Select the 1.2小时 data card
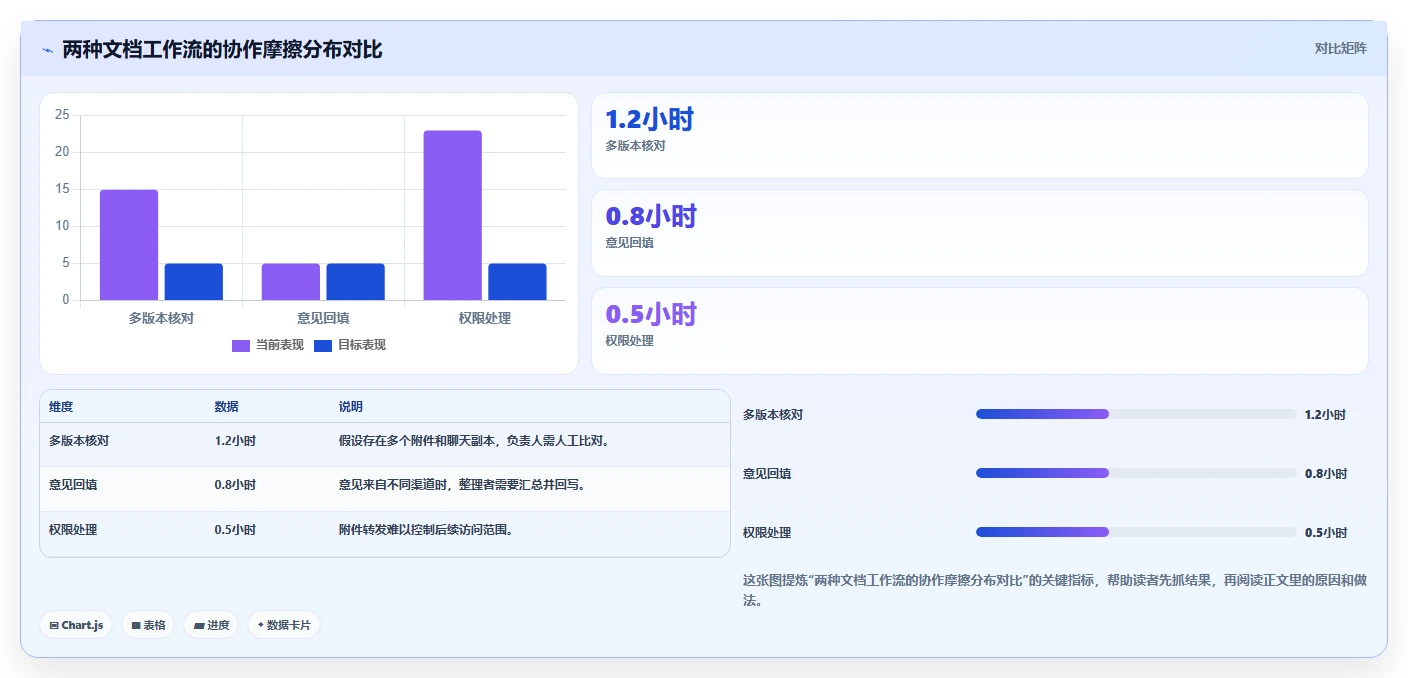The width and height of the screenshot is (1408, 678). (979, 135)
